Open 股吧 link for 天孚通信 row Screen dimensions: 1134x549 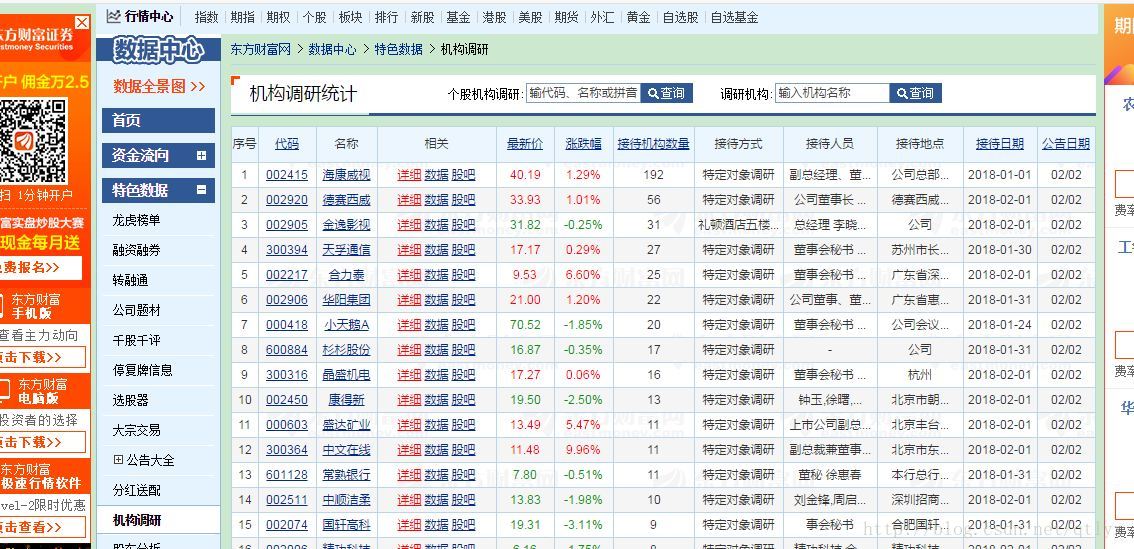[x=464, y=250]
